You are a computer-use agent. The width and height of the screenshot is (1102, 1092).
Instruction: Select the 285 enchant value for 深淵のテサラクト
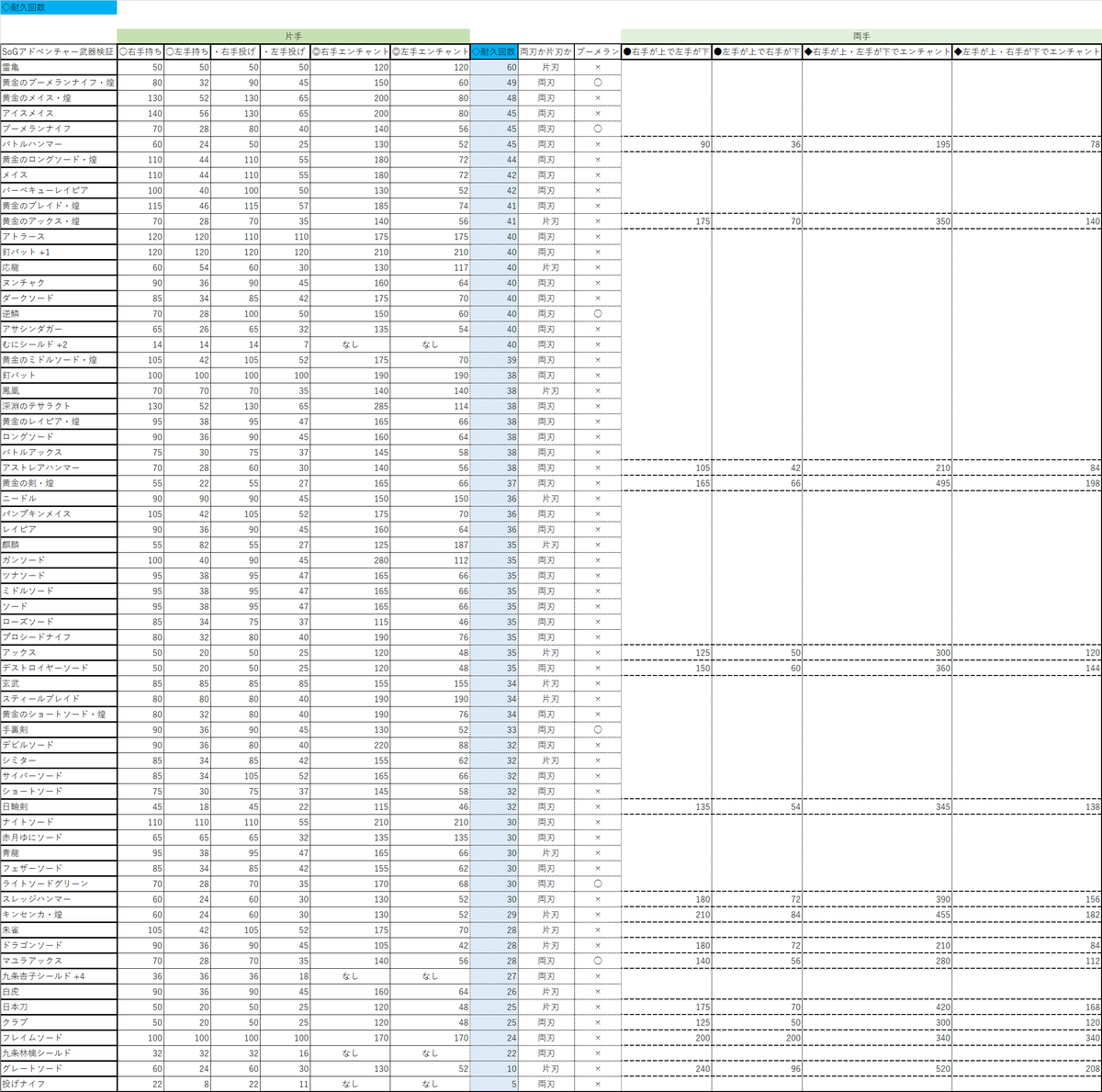[x=351, y=406]
